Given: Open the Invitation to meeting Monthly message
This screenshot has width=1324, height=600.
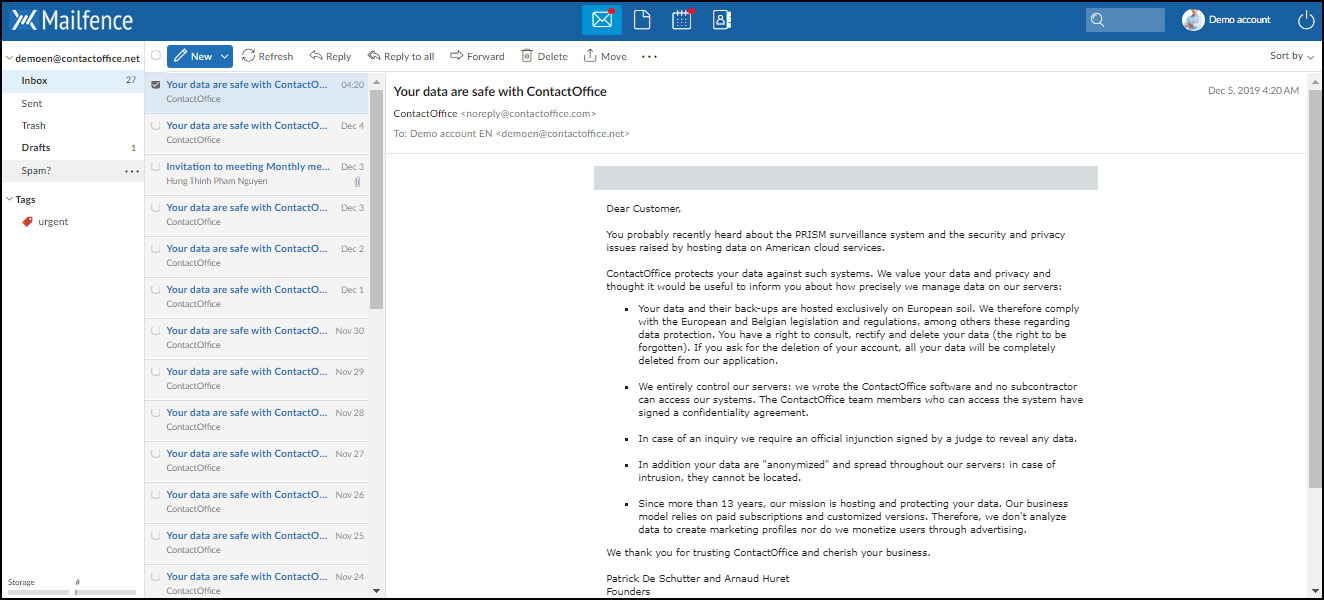Looking at the screenshot, I should coord(257,175).
